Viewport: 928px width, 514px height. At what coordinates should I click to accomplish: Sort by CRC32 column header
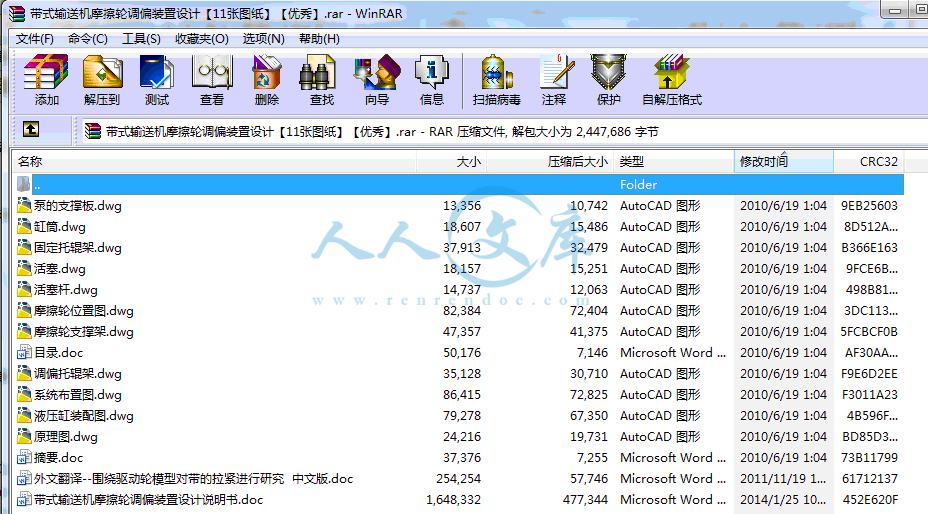(x=869, y=162)
